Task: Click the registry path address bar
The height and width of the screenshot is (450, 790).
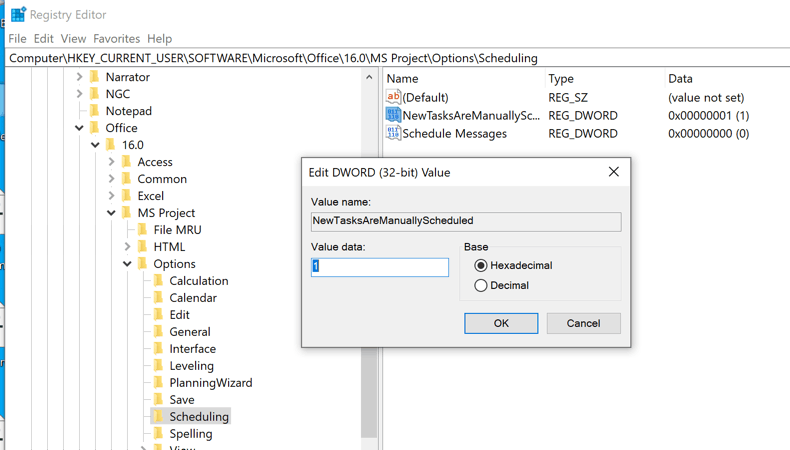Action: click(x=398, y=58)
